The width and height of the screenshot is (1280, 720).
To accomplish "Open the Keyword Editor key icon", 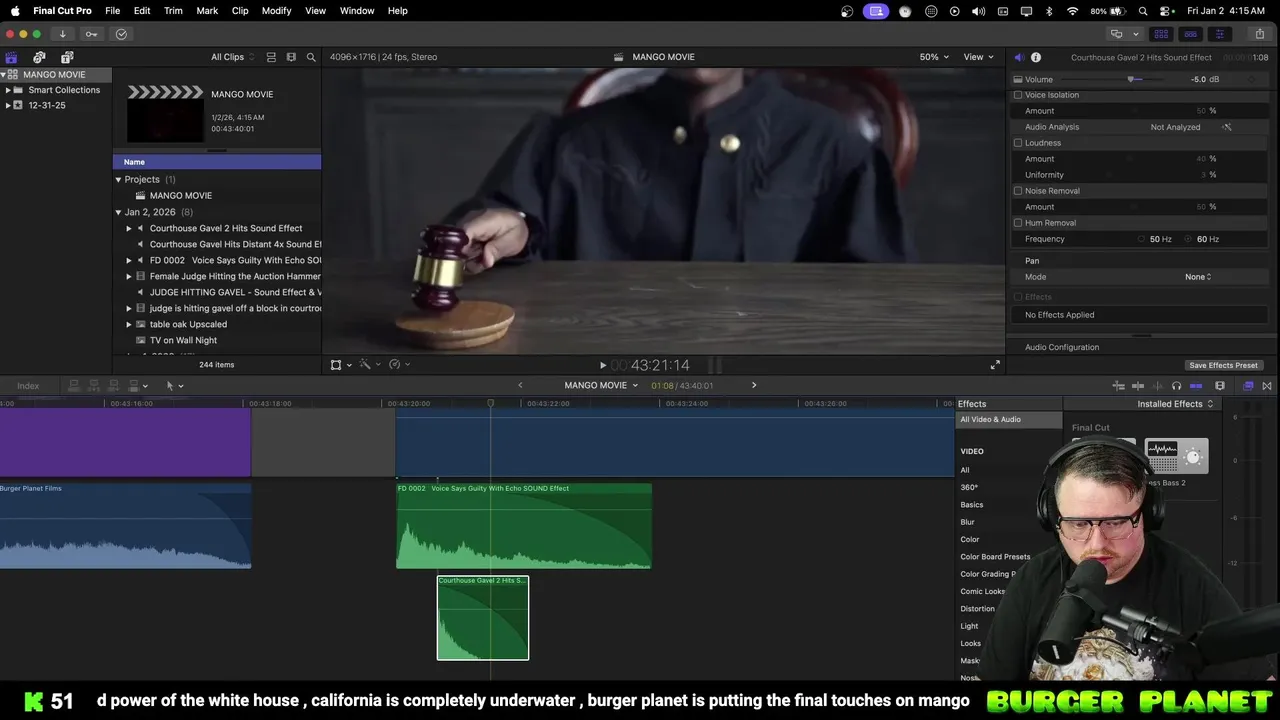I will point(91,34).
